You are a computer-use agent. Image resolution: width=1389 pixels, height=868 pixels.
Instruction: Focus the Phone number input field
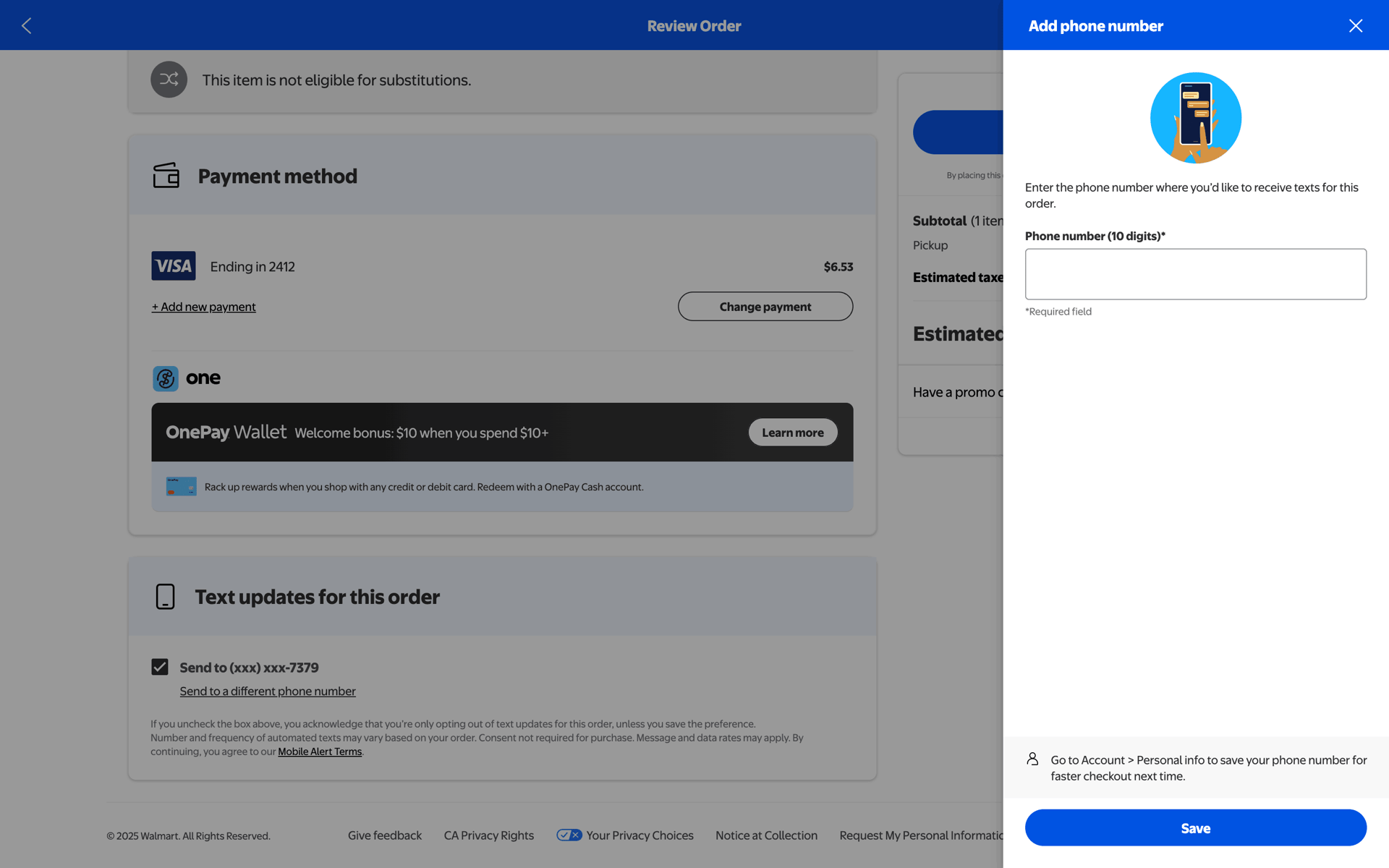click(x=1195, y=274)
